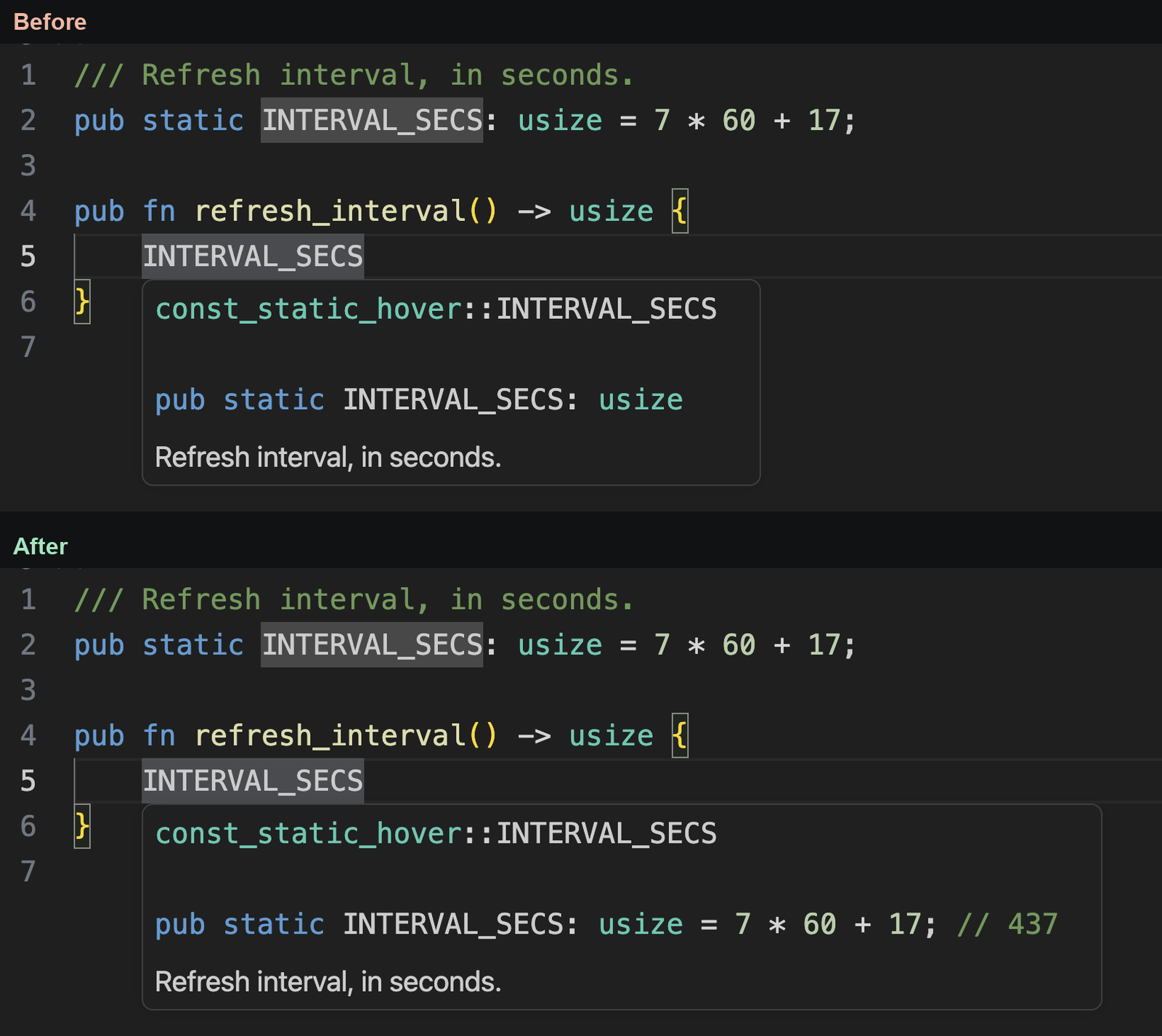Screen dimensions: 1162x1036
Task: Click the arrow return usize type in After line 4
Action: (611, 736)
